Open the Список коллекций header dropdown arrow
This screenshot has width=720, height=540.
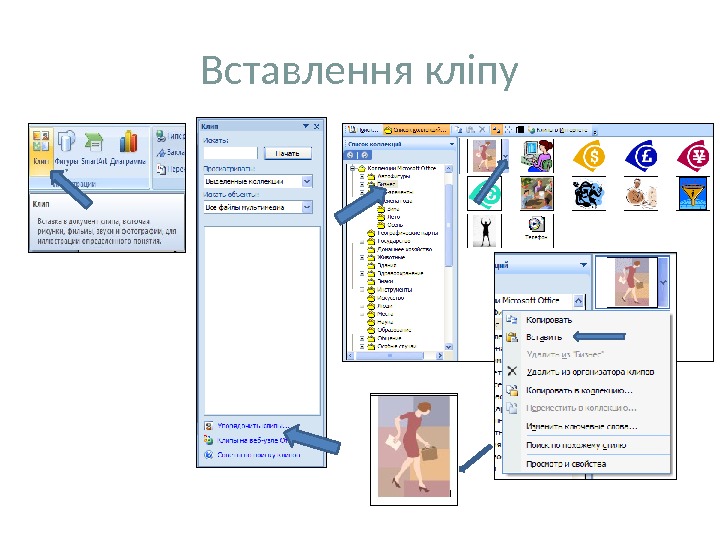click(x=451, y=144)
